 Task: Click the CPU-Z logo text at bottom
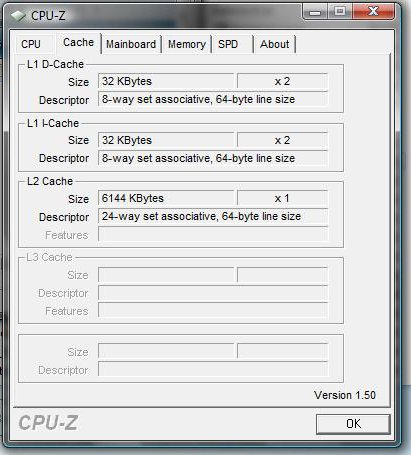click(48, 423)
